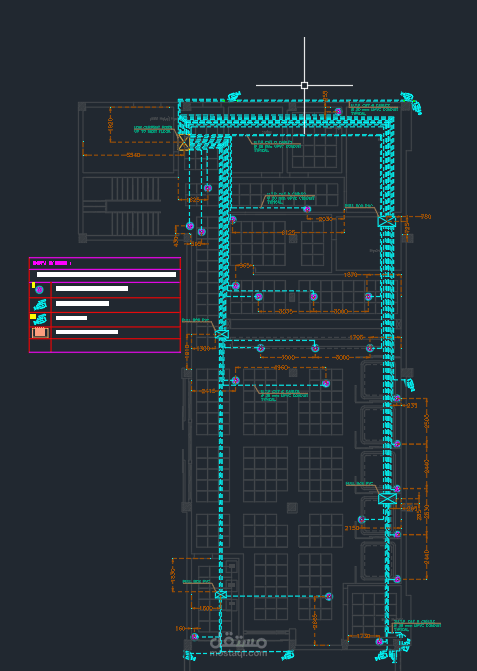Image resolution: width=477 pixels, height=671 pixels.
Task: Click the 4960 dimension text
Action: (x=281, y=368)
